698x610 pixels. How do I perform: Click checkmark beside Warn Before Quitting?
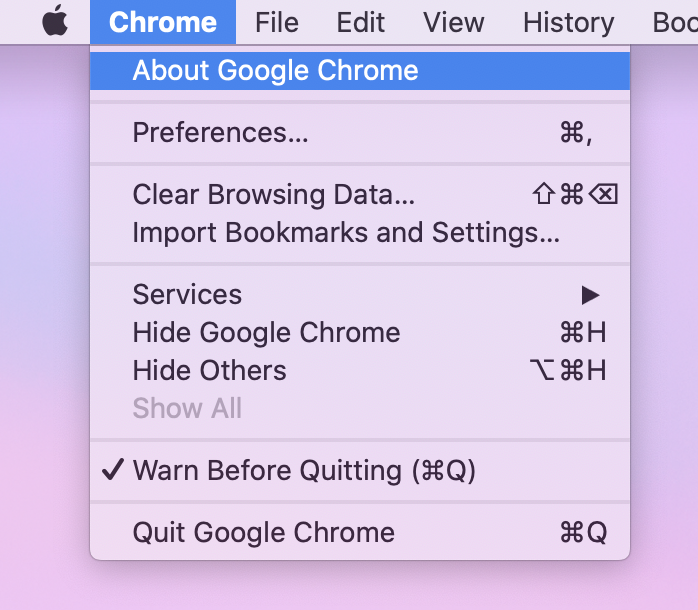(113, 471)
